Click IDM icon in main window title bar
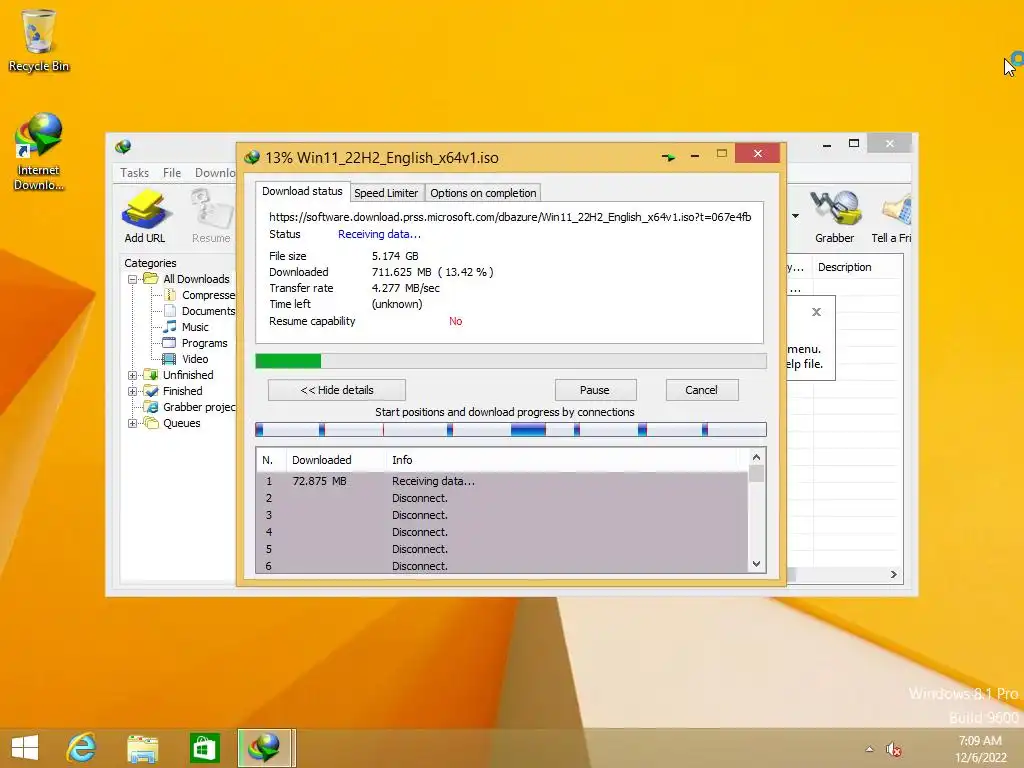This screenshot has width=1024, height=768. coord(123,146)
